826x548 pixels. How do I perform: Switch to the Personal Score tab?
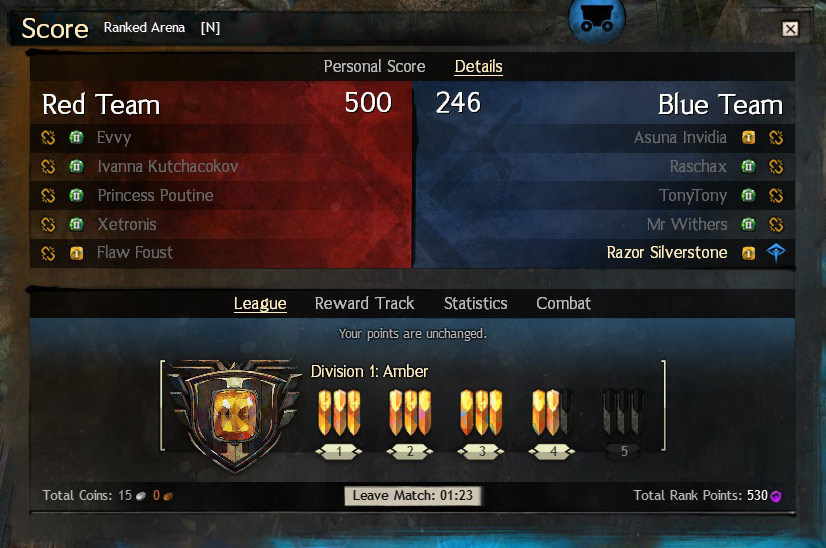[375, 66]
